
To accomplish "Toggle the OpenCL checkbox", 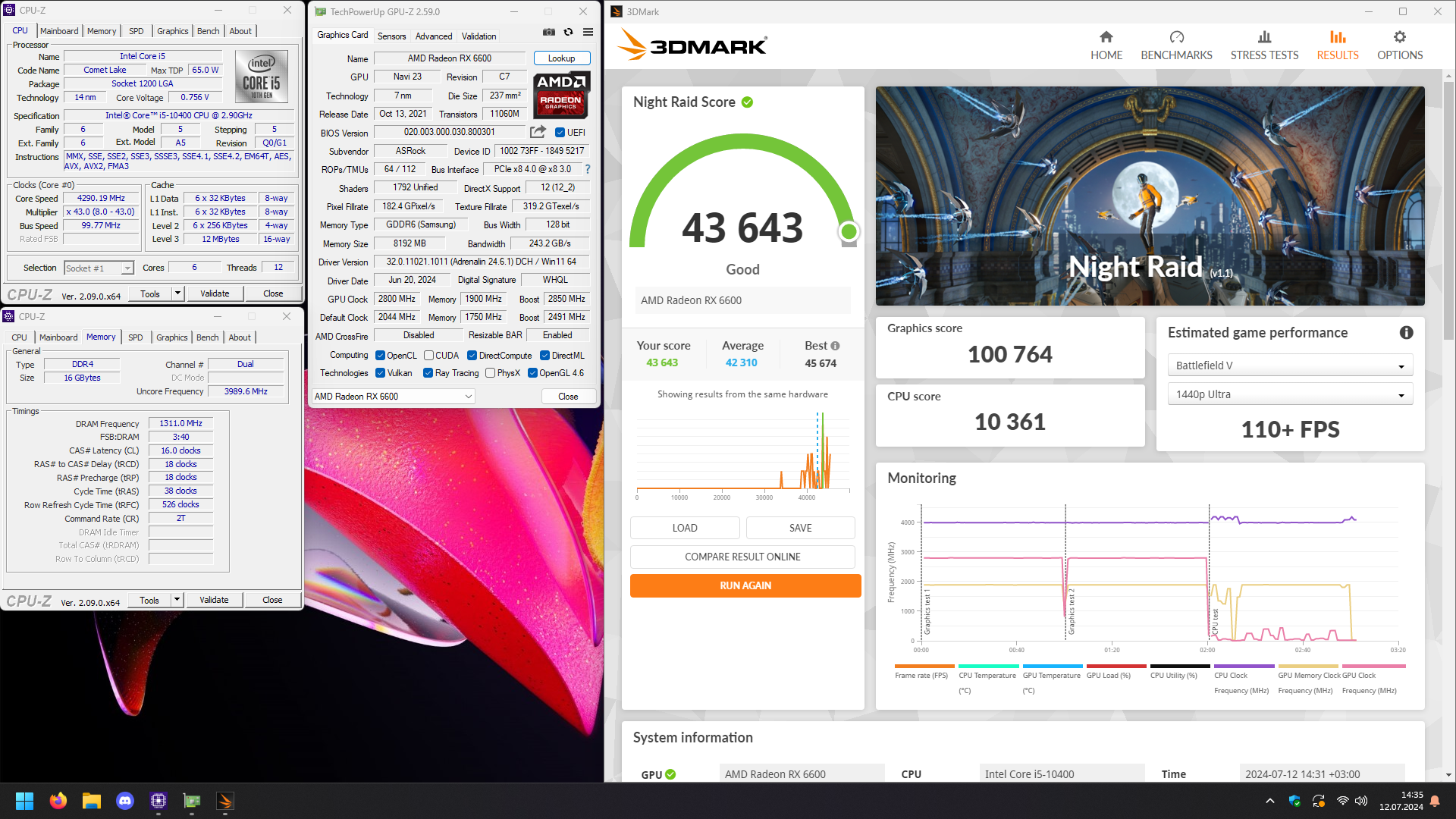I will click(380, 356).
